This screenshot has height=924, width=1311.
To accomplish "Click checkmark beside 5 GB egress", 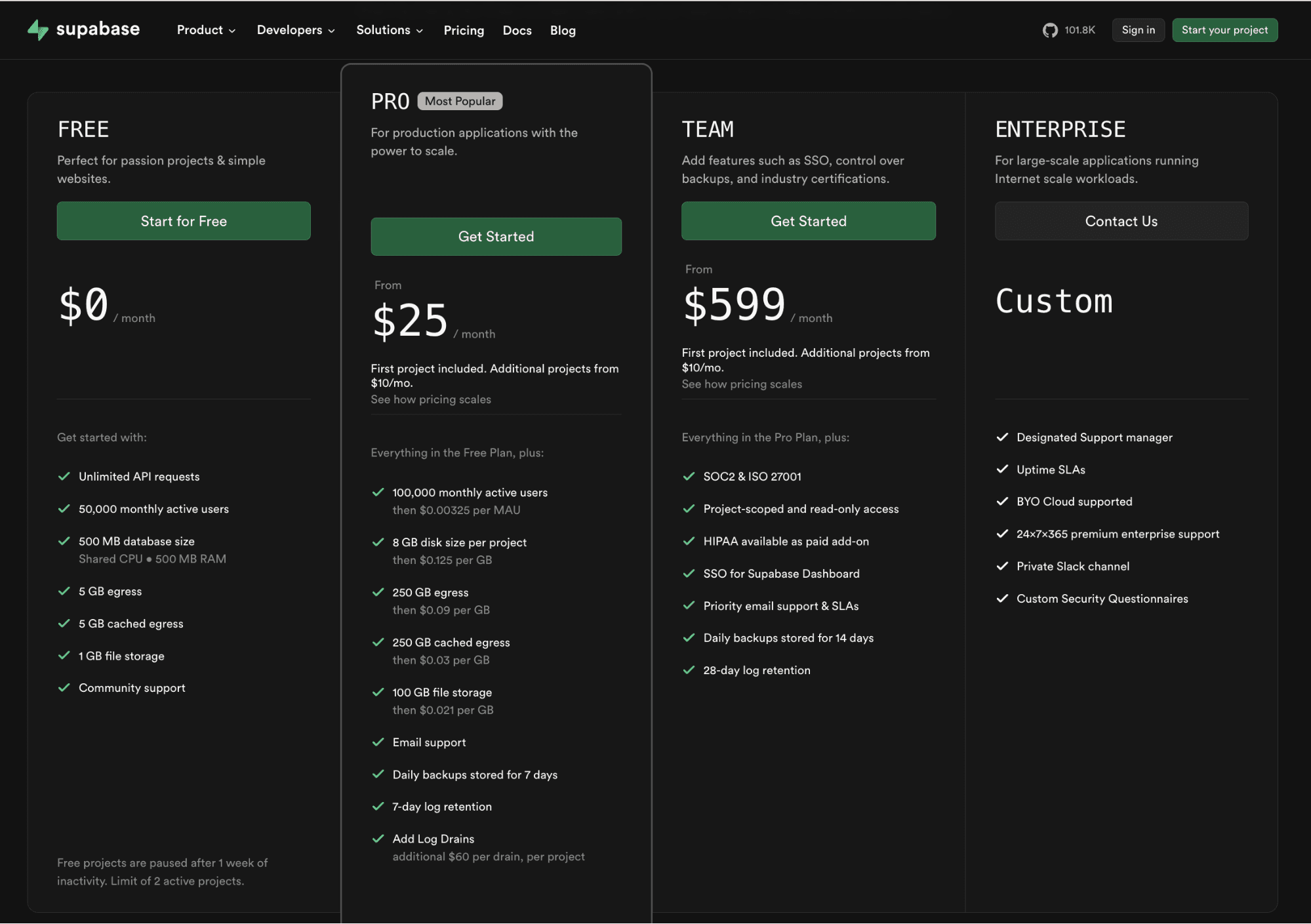I will [x=64, y=592].
